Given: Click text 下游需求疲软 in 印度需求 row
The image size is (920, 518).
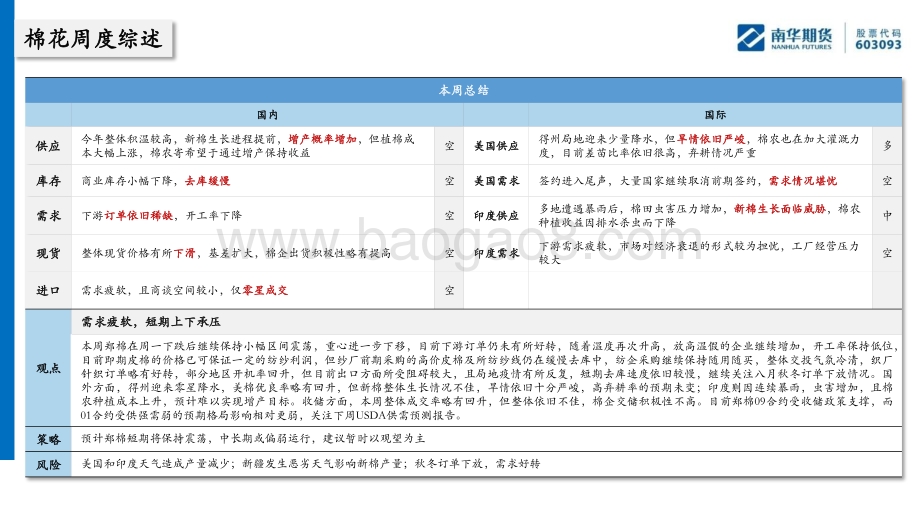Looking at the screenshot, I should (573, 246).
